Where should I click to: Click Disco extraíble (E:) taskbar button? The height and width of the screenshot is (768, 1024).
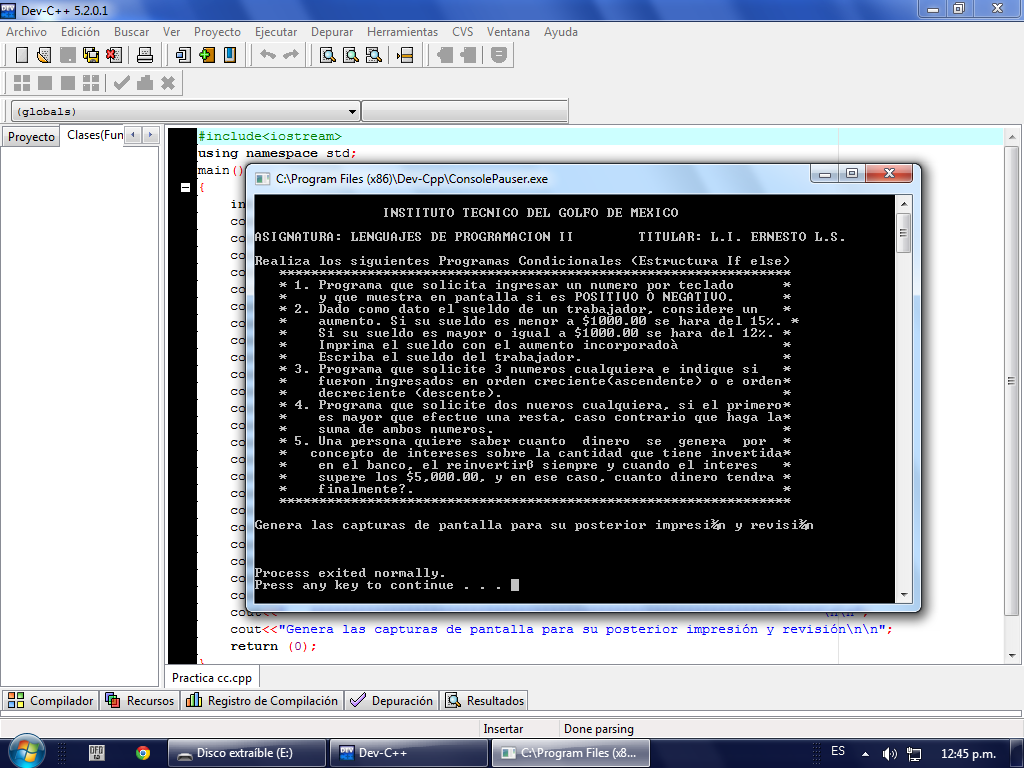247,752
